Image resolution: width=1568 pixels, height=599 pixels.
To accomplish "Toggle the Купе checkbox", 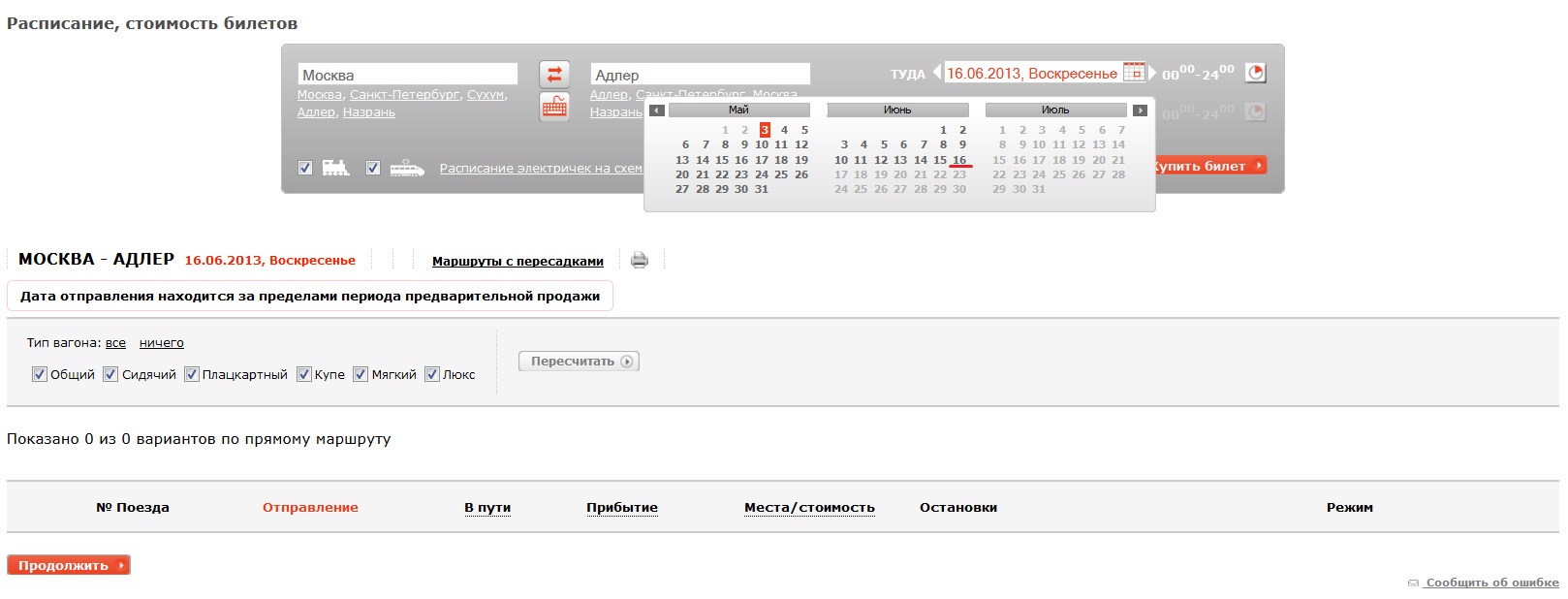I will click(x=304, y=374).
